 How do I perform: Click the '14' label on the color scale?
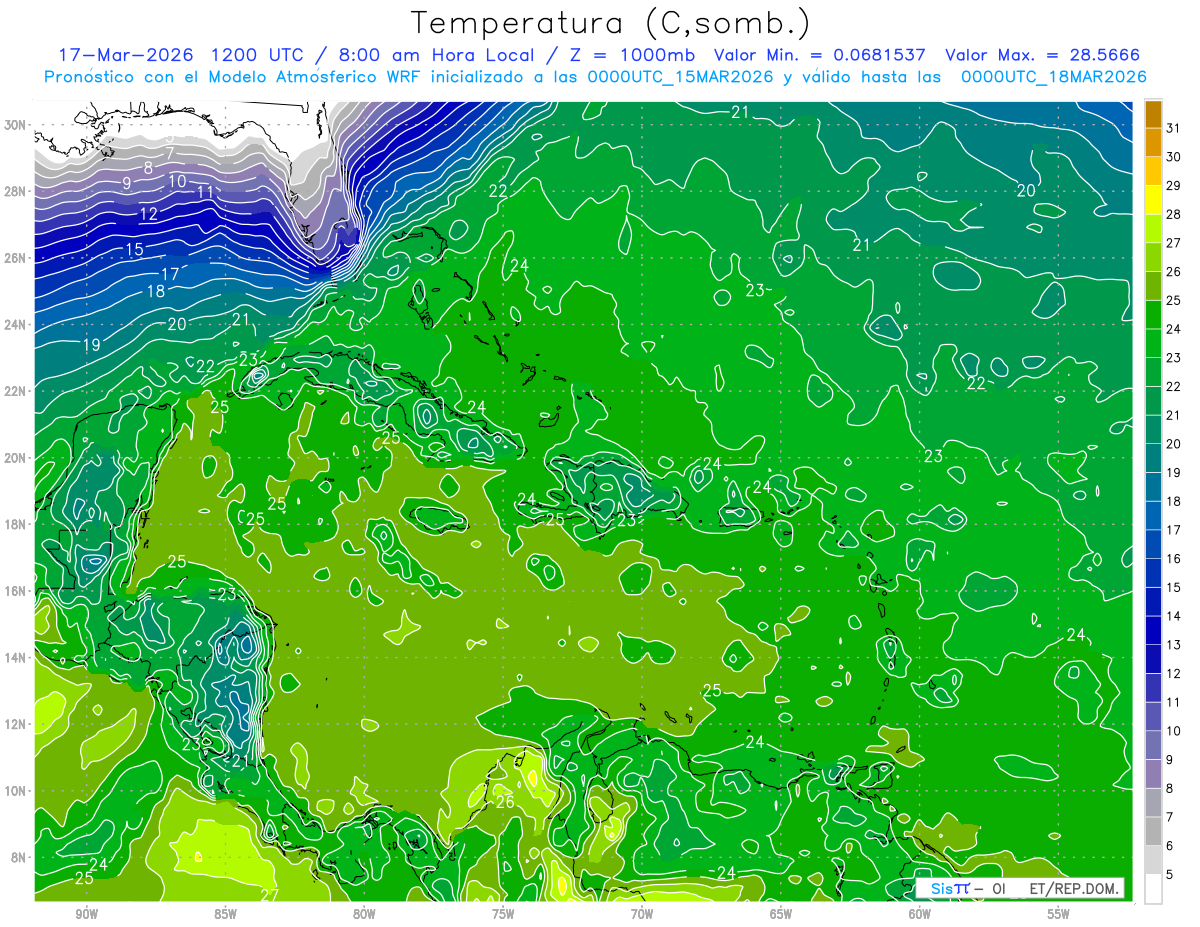coord(1174,616)
